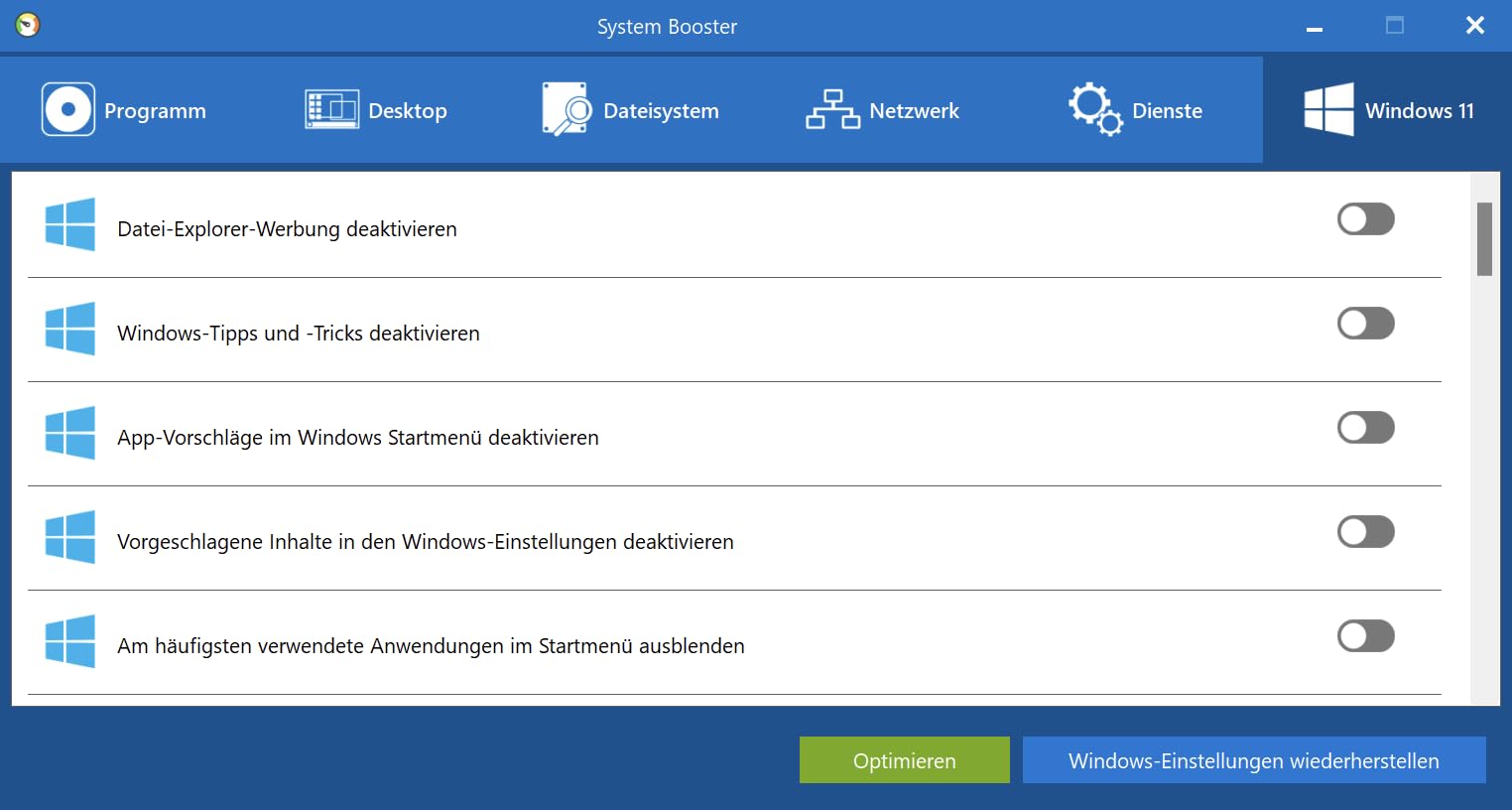
Task: Switch to the Desktop tab
Action: coord(376,109)
